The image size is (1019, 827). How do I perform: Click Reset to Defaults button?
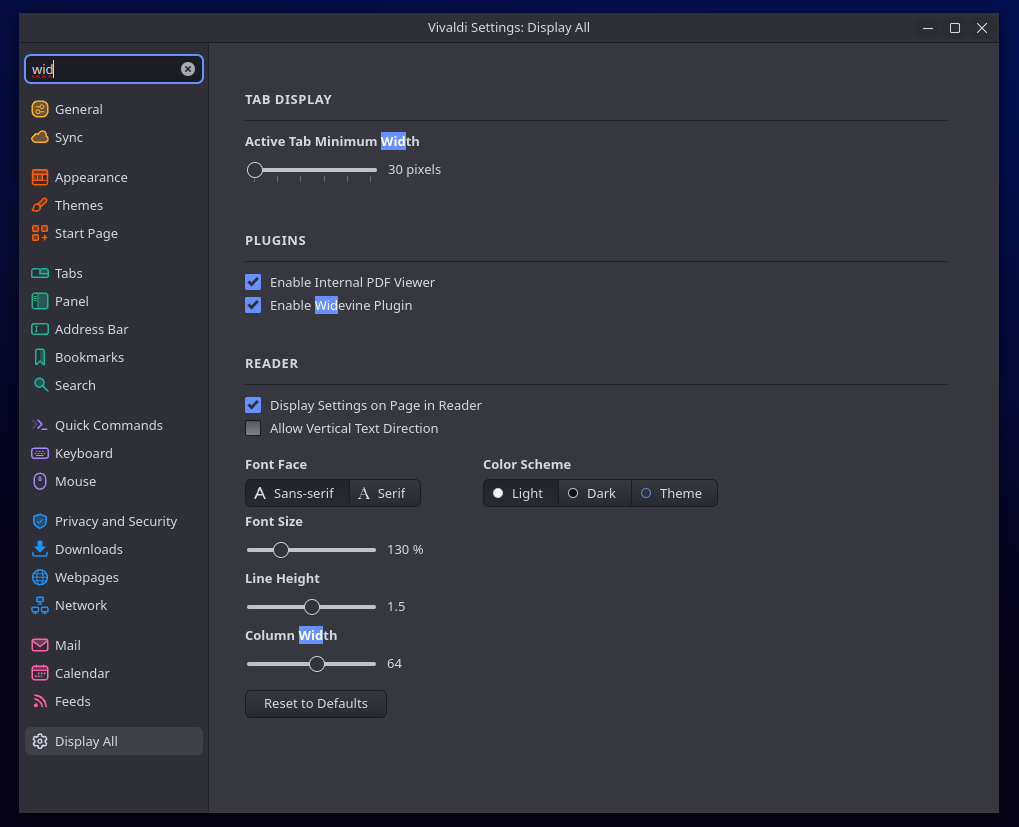pyautogui.click(x=316, y=704)
